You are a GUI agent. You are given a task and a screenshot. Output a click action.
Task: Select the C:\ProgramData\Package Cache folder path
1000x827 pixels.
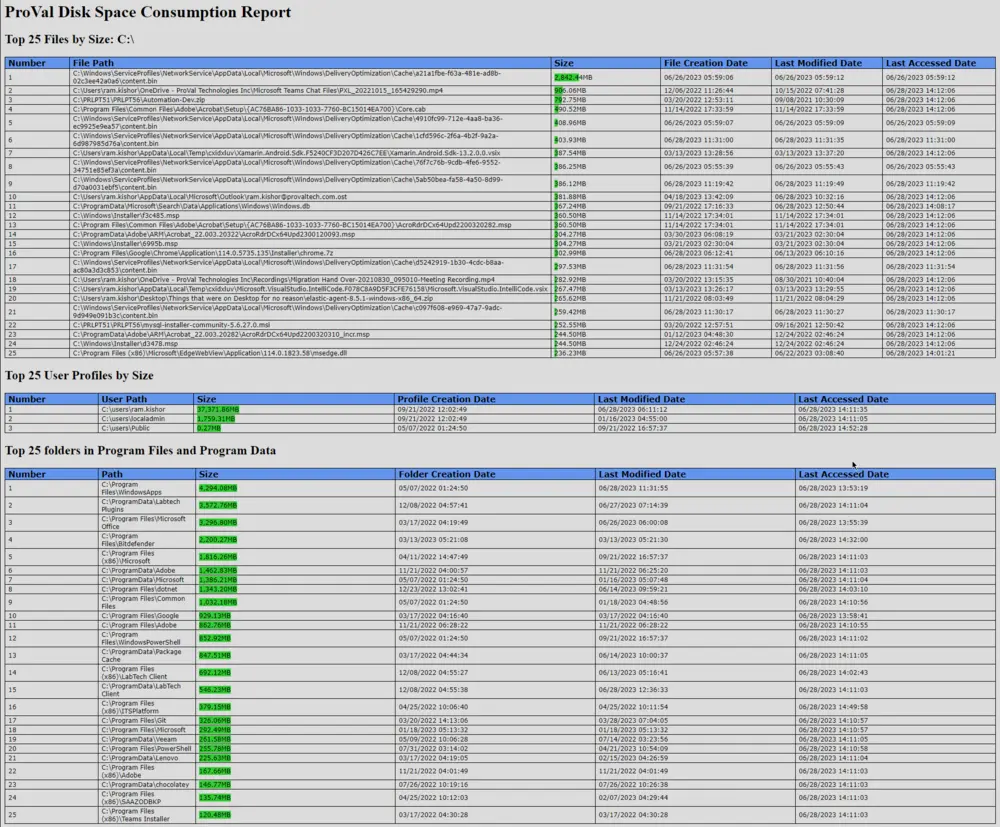click(x=141, y=655)
